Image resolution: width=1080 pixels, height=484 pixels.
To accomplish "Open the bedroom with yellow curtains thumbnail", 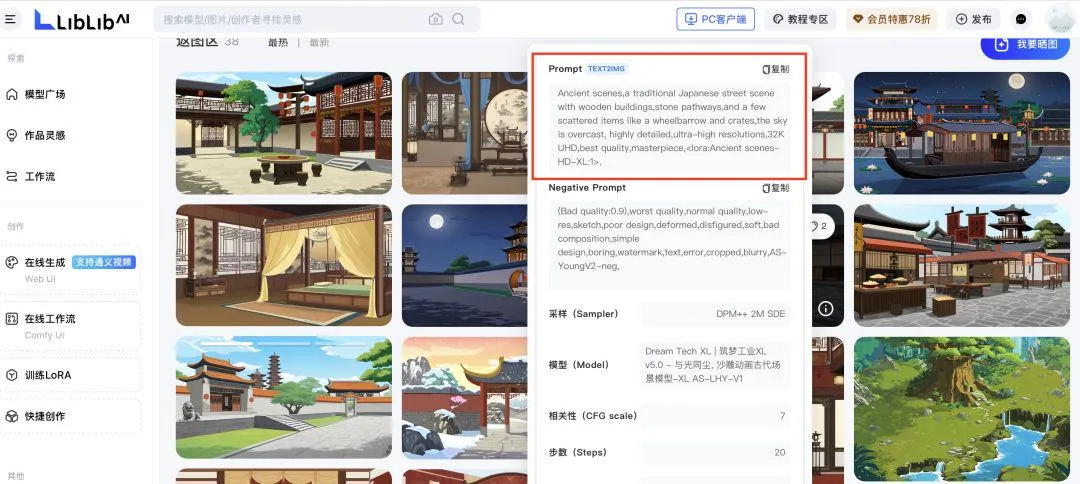I will [x=284, y=265].
